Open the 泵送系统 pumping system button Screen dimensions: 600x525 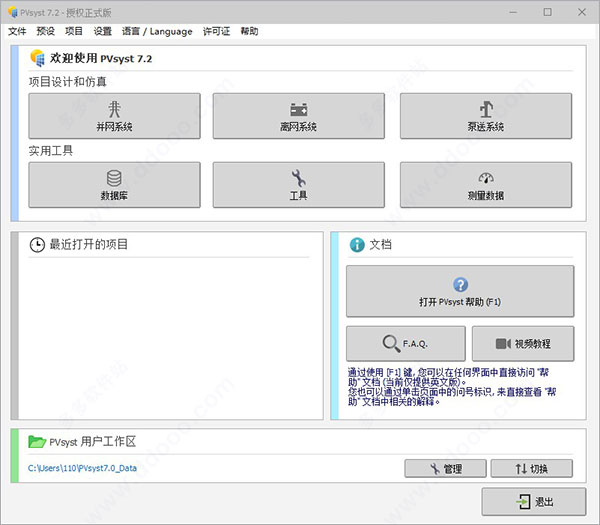click(x=486, y=116)
